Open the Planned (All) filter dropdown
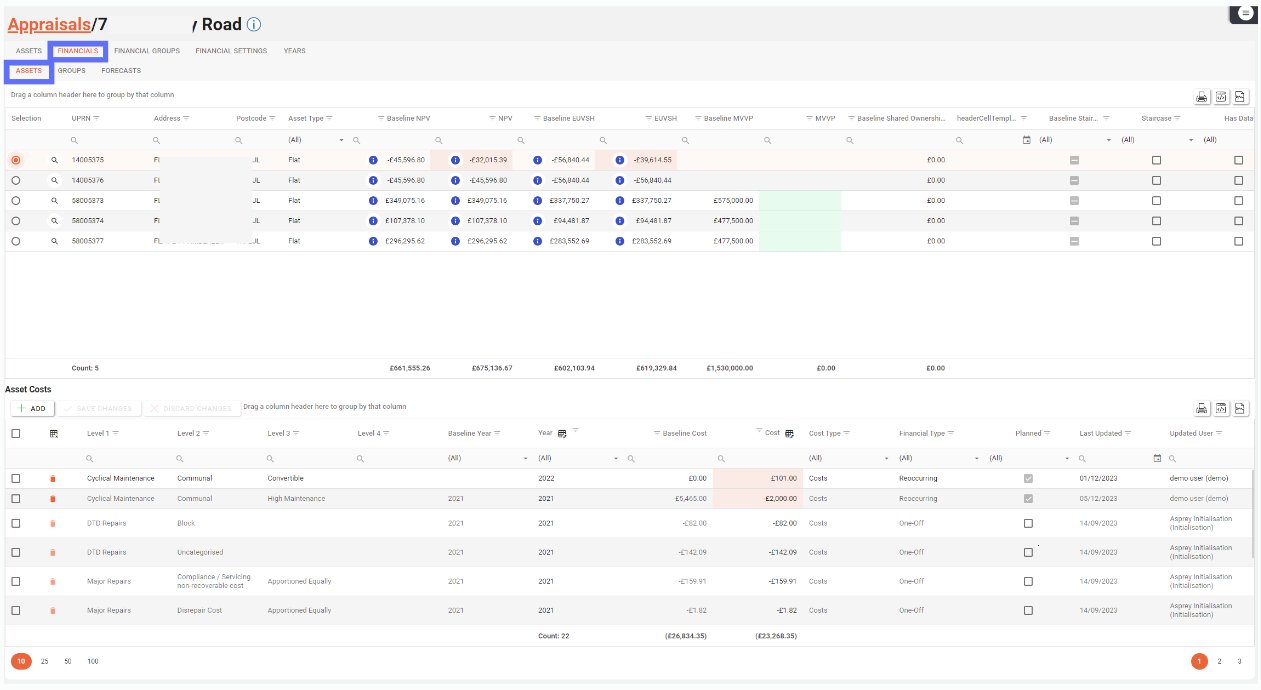 pyautogui.click(x=1028, y=458)
